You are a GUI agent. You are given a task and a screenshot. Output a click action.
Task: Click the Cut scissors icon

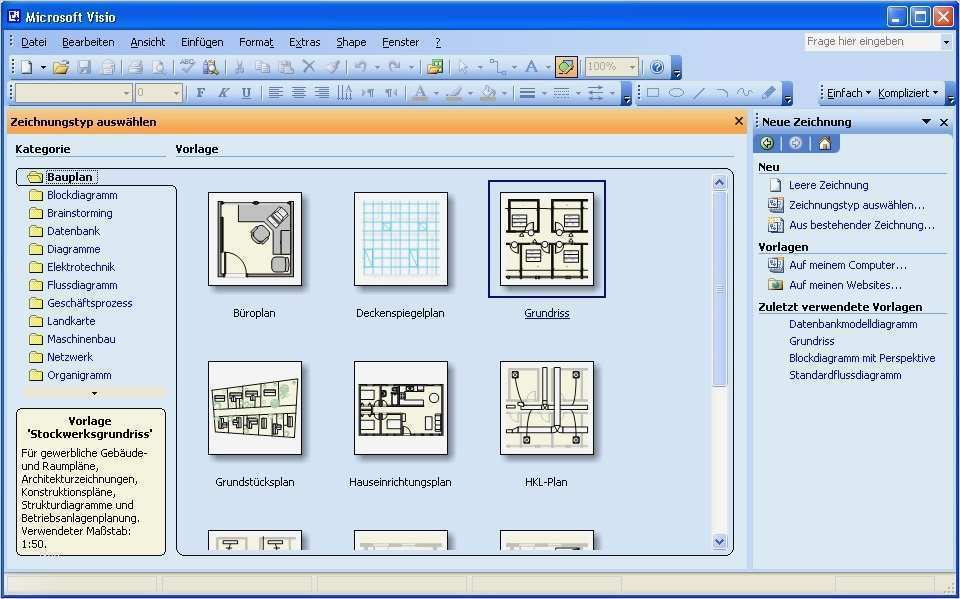239,67
